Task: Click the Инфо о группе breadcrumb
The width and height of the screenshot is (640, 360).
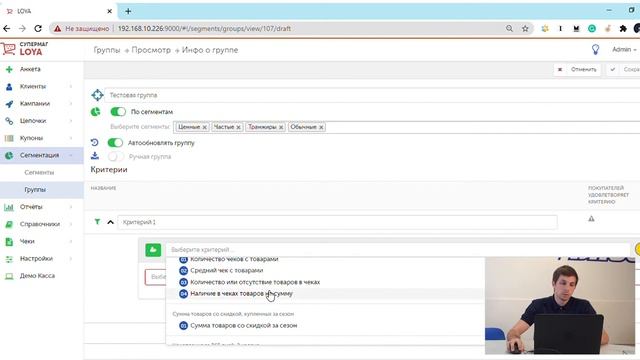Action: 210,50
